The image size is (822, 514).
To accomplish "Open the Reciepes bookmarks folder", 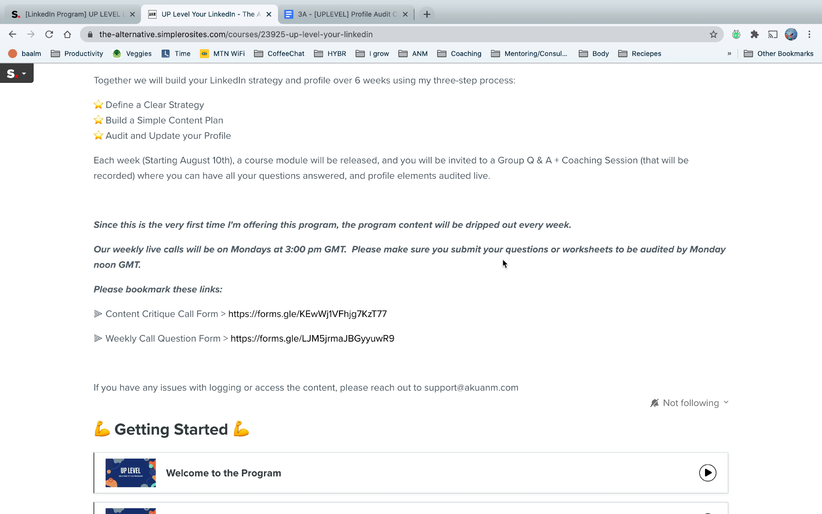I will coord(640,53).
